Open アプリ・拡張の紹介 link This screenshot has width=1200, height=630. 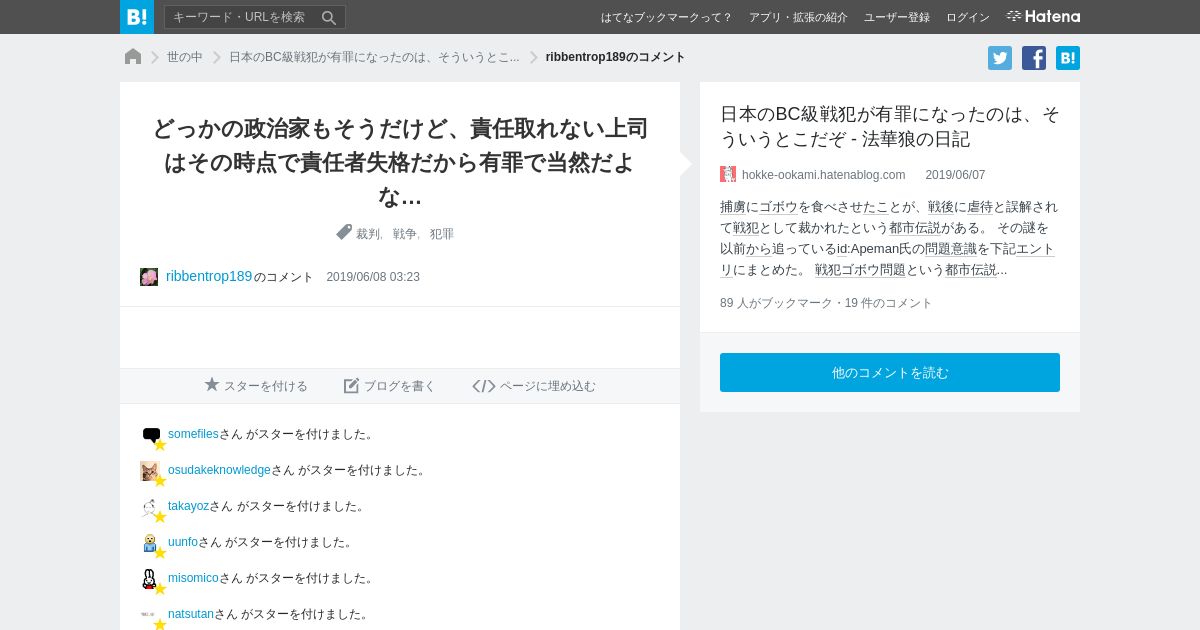point(798,17)
